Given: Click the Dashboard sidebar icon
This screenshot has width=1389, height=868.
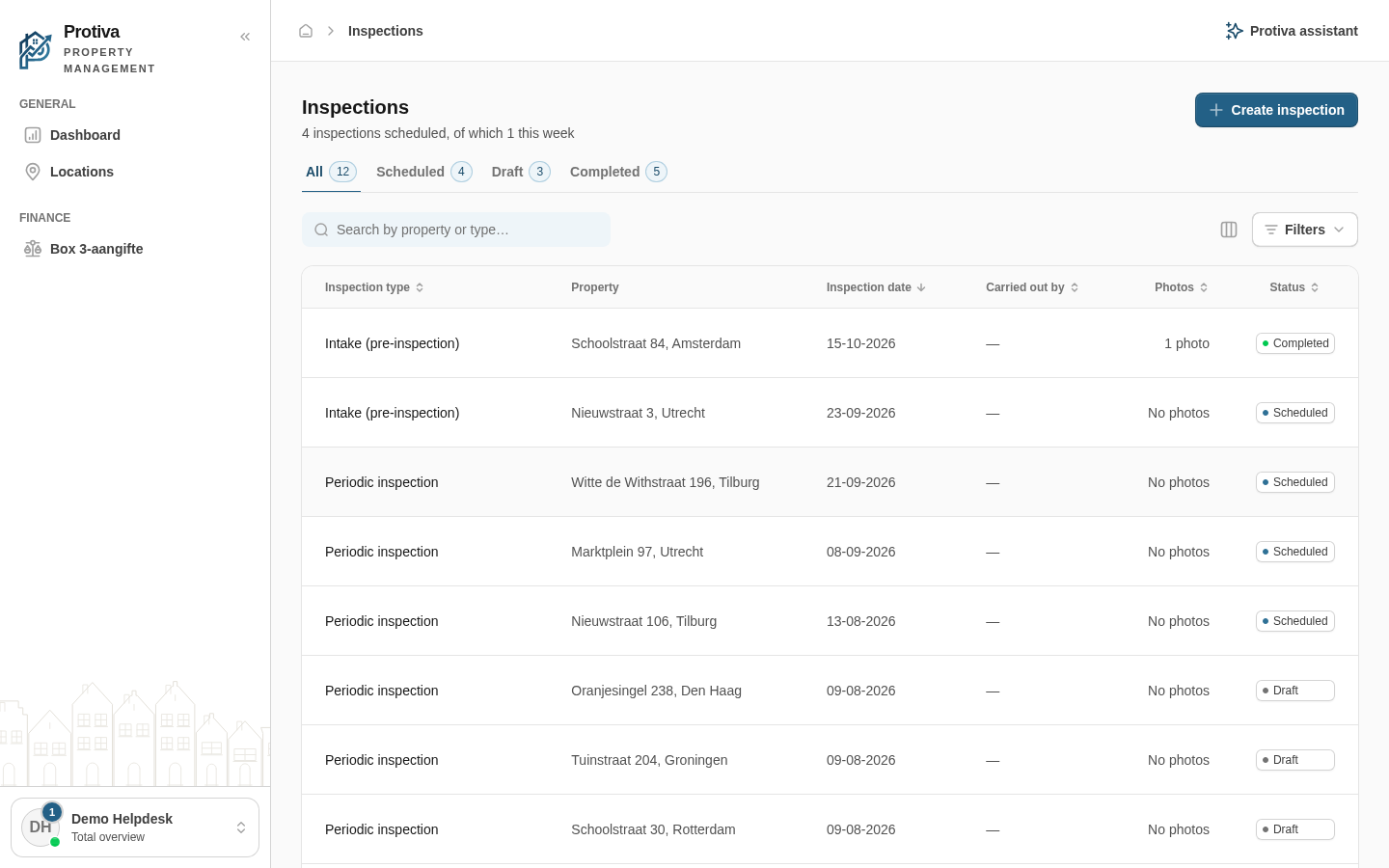Looking at the screenshot, I should (x=33, y=135).
